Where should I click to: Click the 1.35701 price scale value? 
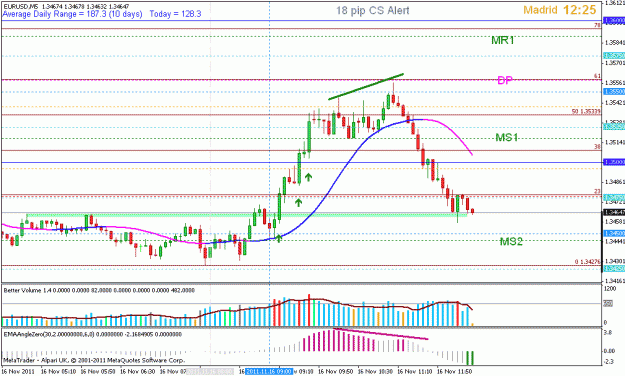(614, 63)
